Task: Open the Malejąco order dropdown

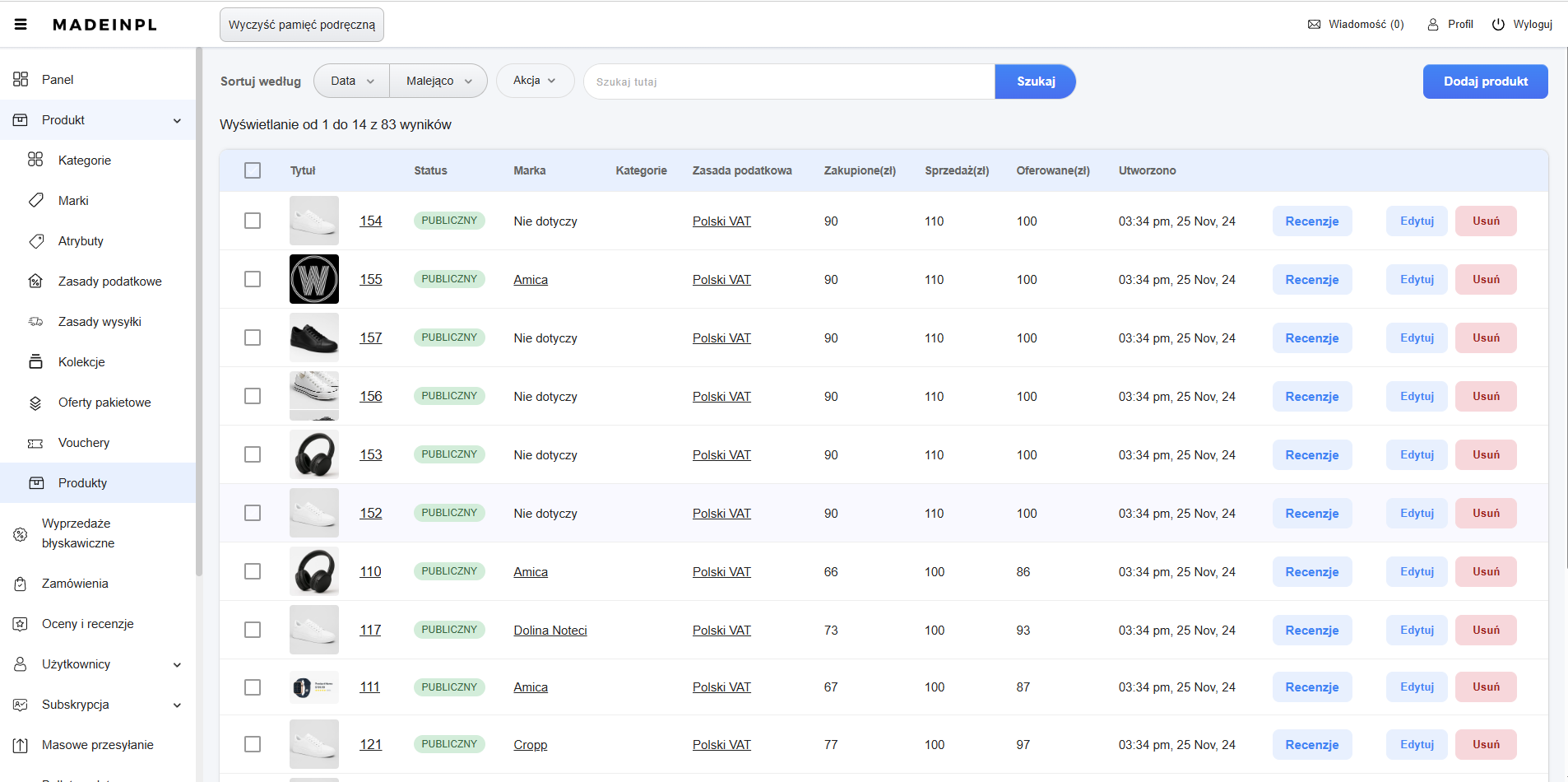Action: pos(438,81)
